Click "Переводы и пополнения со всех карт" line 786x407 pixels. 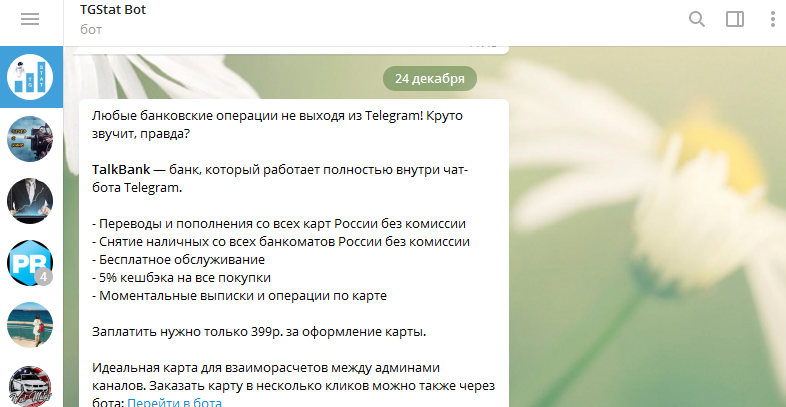point(279,224)
